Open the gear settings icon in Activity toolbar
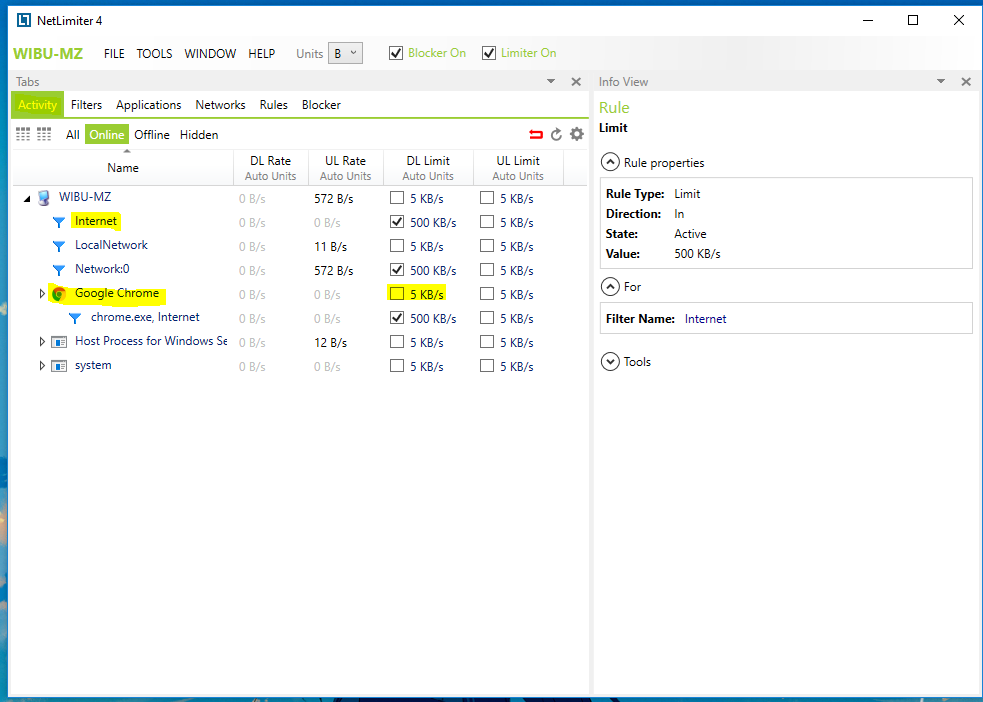 tap(577, 134)
